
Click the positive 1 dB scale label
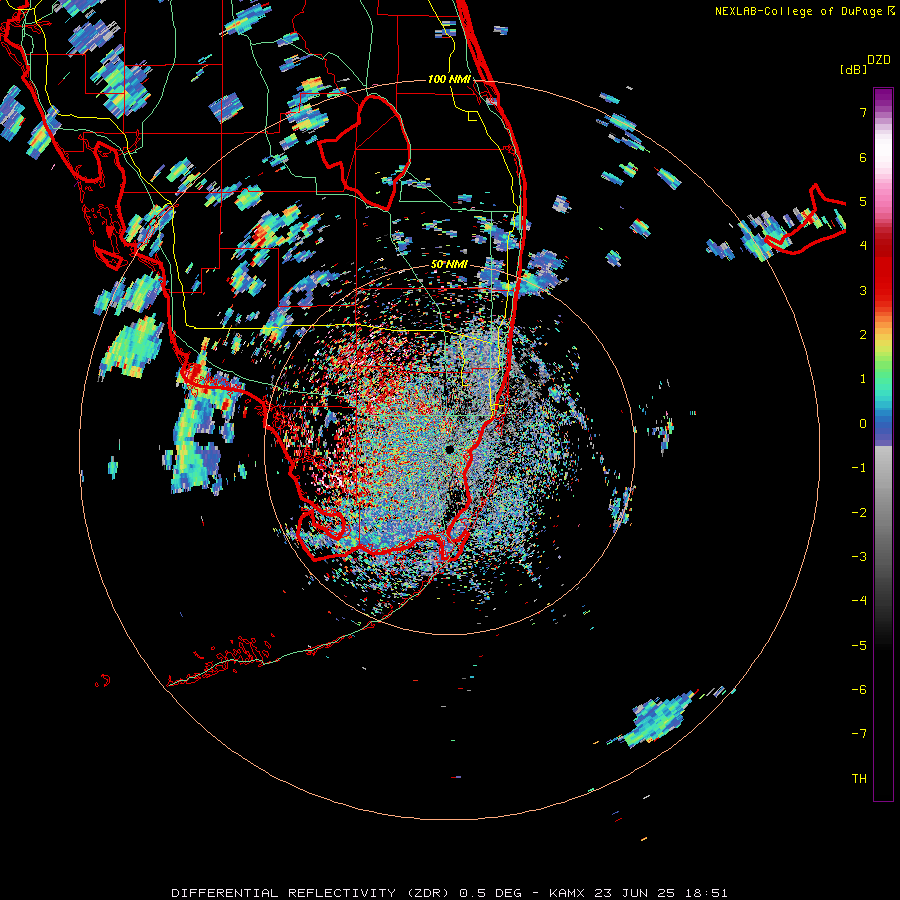(x=863, y=379)
